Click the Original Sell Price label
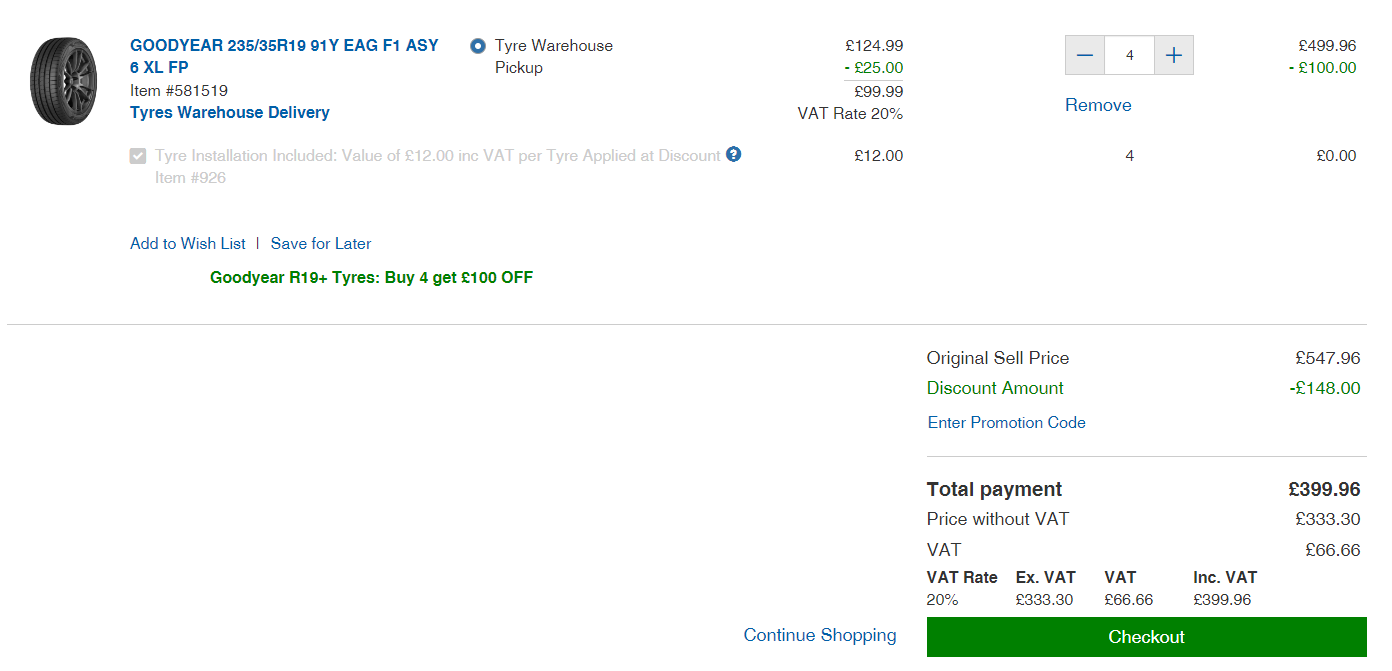Viewport: 1392px width, 671px height. click(x=998, y=358)
